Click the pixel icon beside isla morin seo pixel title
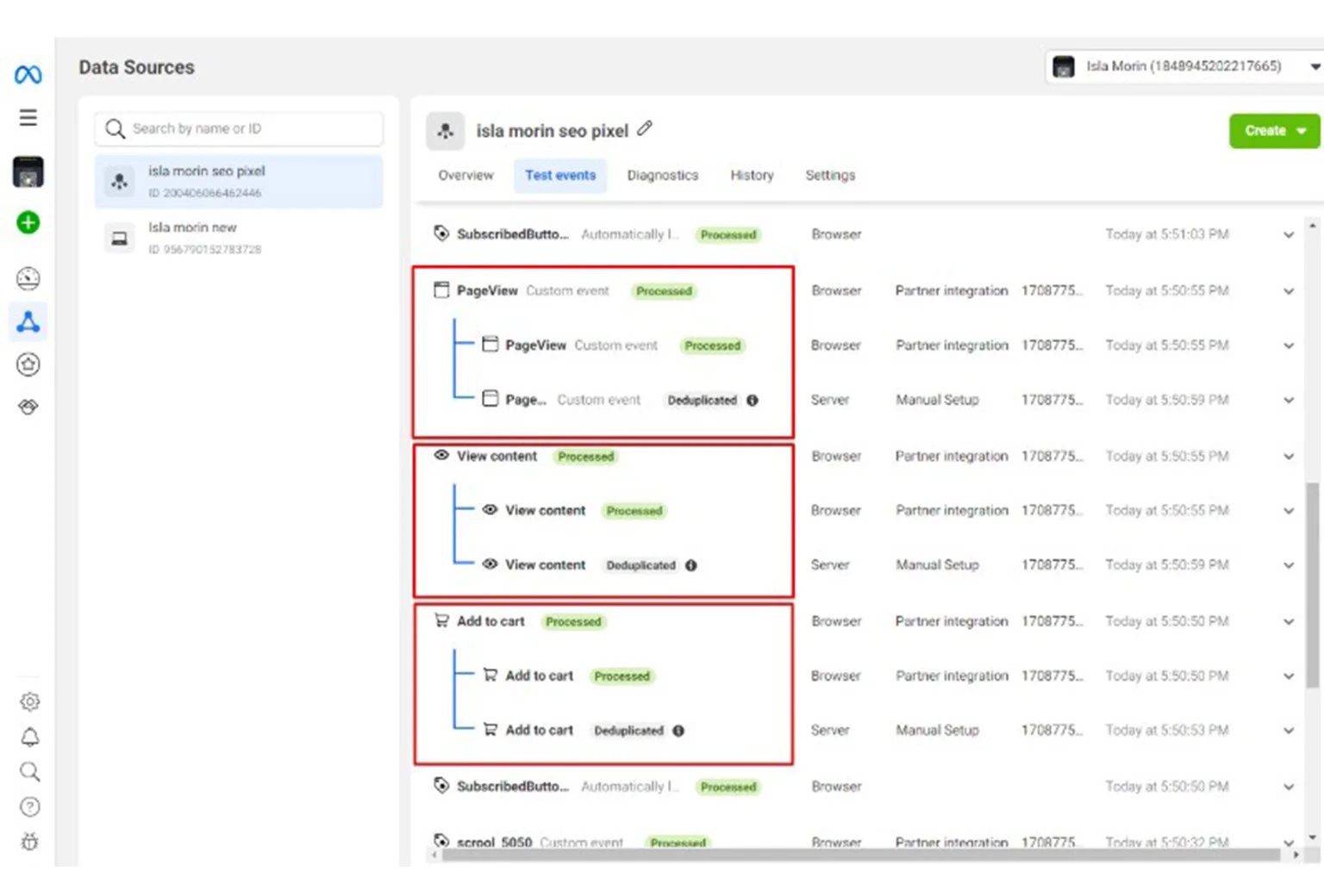 pyautogui.click(x=445, y=131)
